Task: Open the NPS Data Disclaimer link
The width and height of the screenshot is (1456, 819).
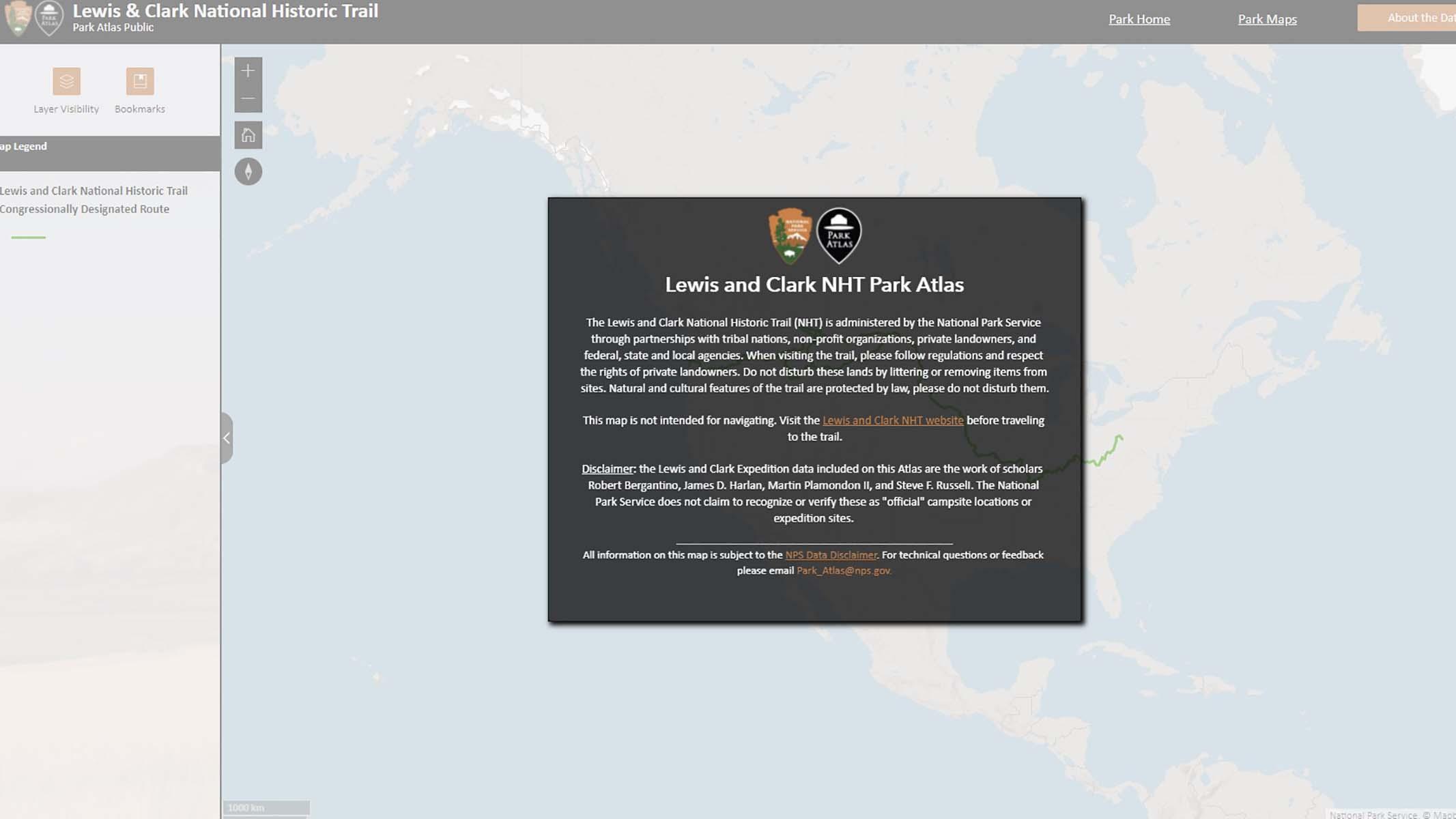Action: point(831,555)
